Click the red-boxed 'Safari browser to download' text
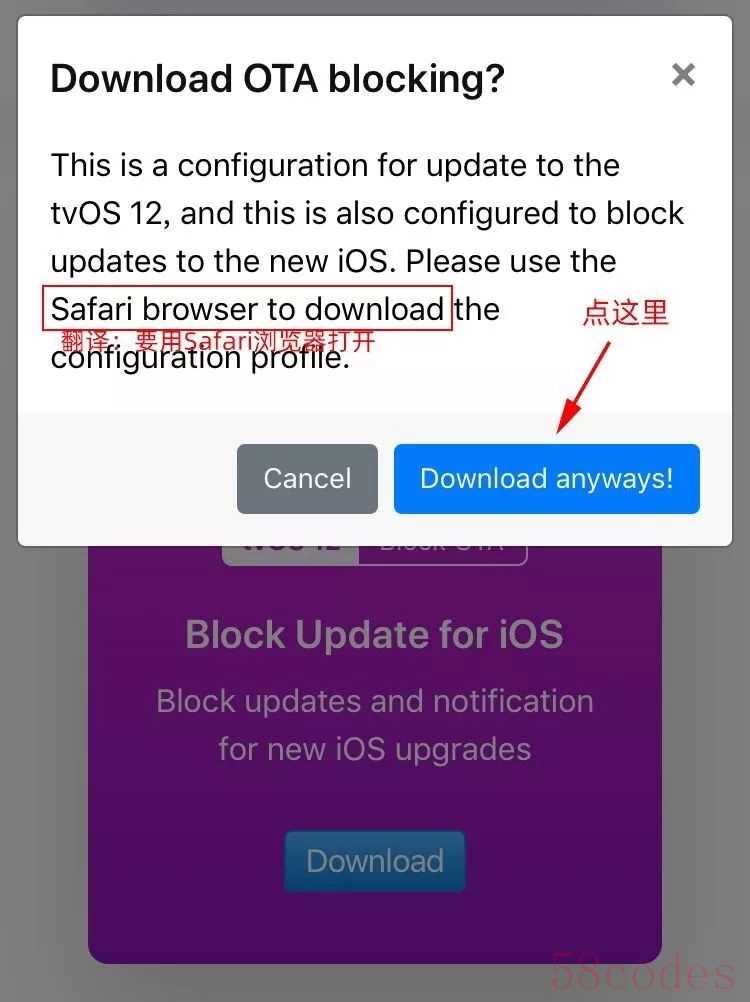The width and height of the screenshot is (750, 1002). (247, 309)
